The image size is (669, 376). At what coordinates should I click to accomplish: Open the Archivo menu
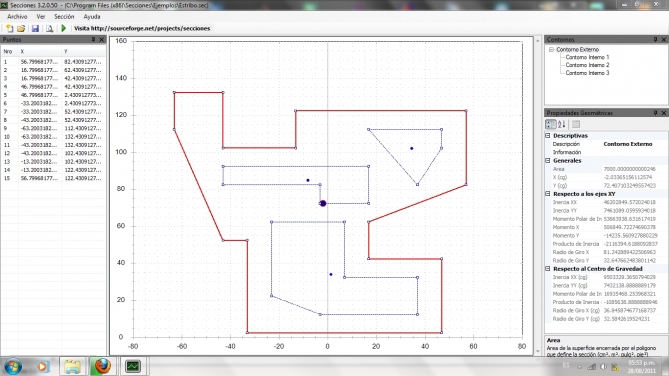coord(17,17)
